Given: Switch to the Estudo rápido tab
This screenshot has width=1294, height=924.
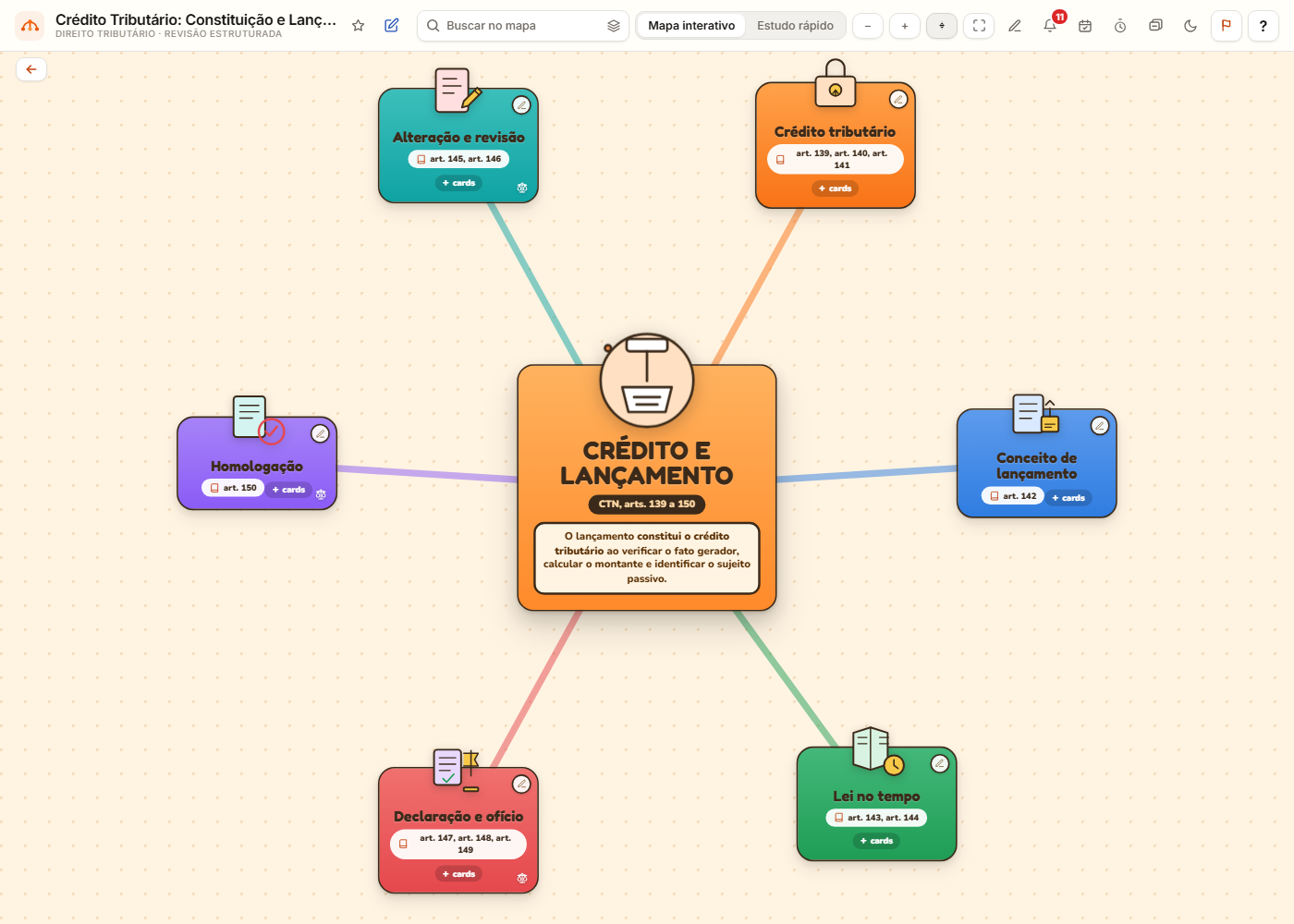Looking at the screenshot, I should click(x=795, y=26).
